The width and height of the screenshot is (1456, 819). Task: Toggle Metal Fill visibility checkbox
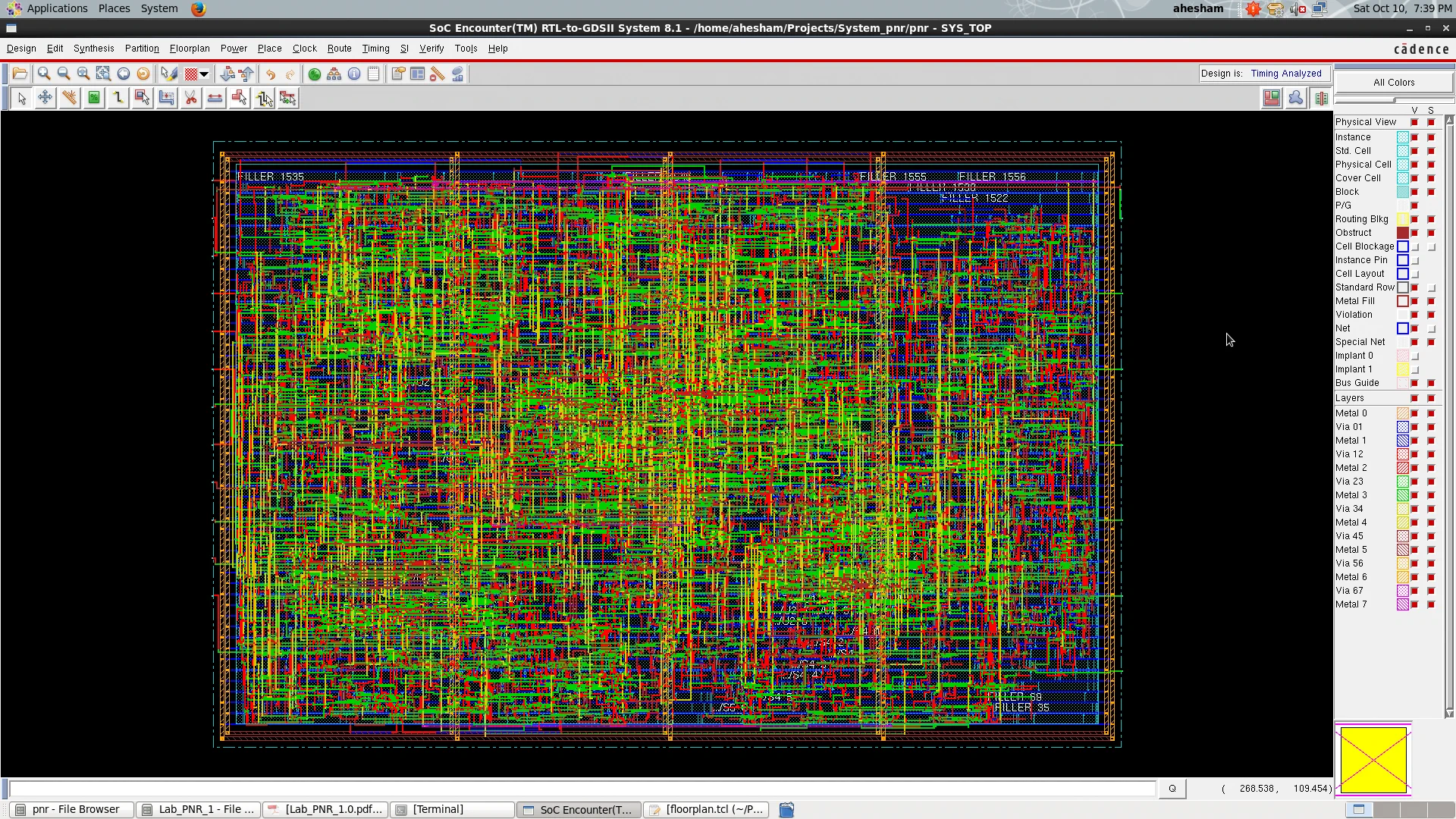click(x=1414, y=301)
